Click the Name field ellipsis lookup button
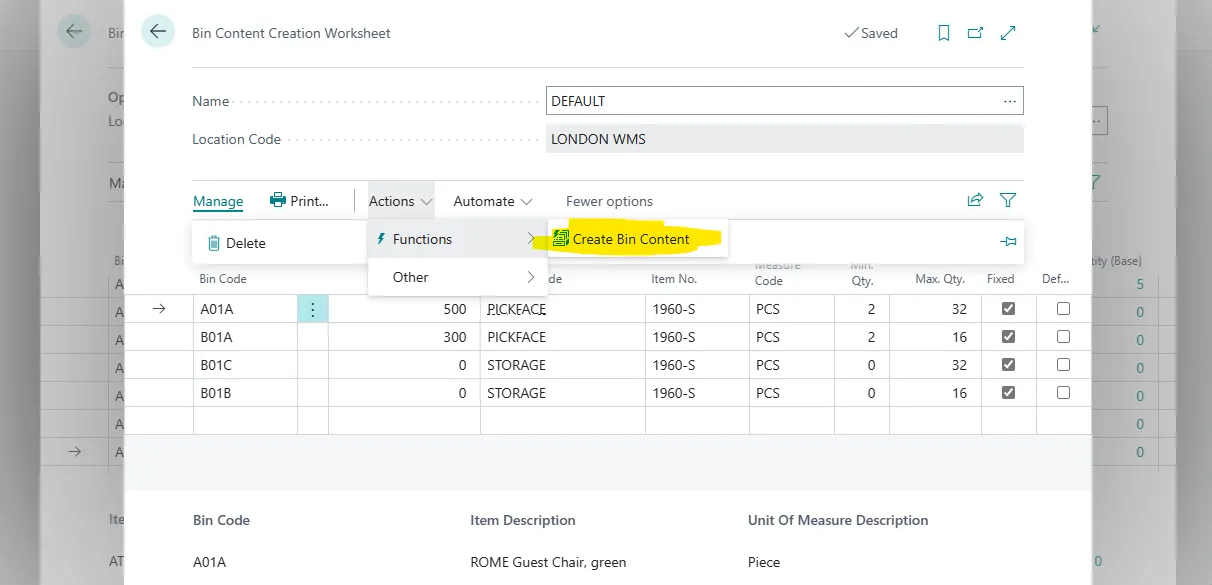 coord(1010,101)
